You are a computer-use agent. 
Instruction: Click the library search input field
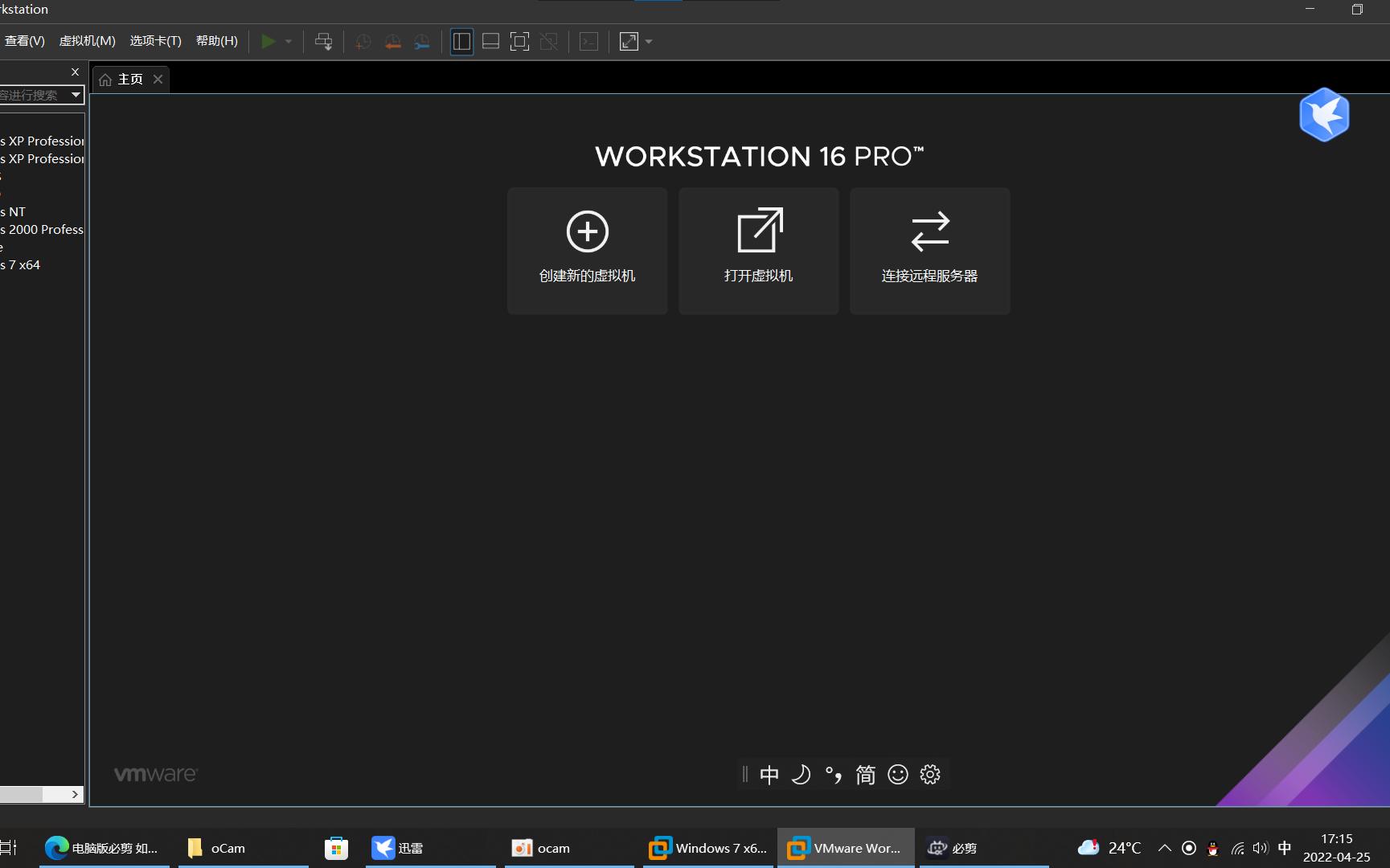(33, 95)
